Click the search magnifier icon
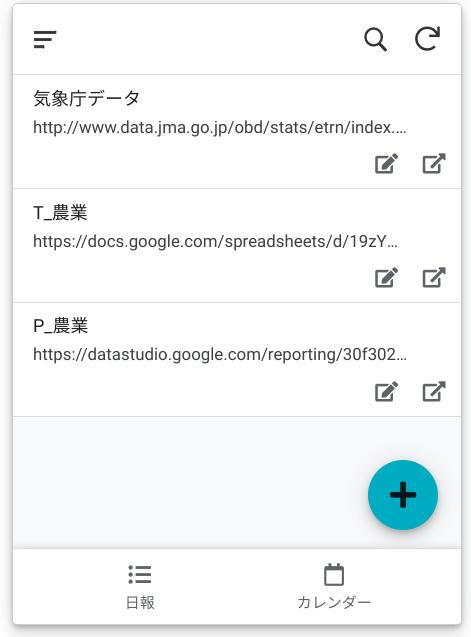The width and height of the screenshot is (471, 637). pos(375,39)
